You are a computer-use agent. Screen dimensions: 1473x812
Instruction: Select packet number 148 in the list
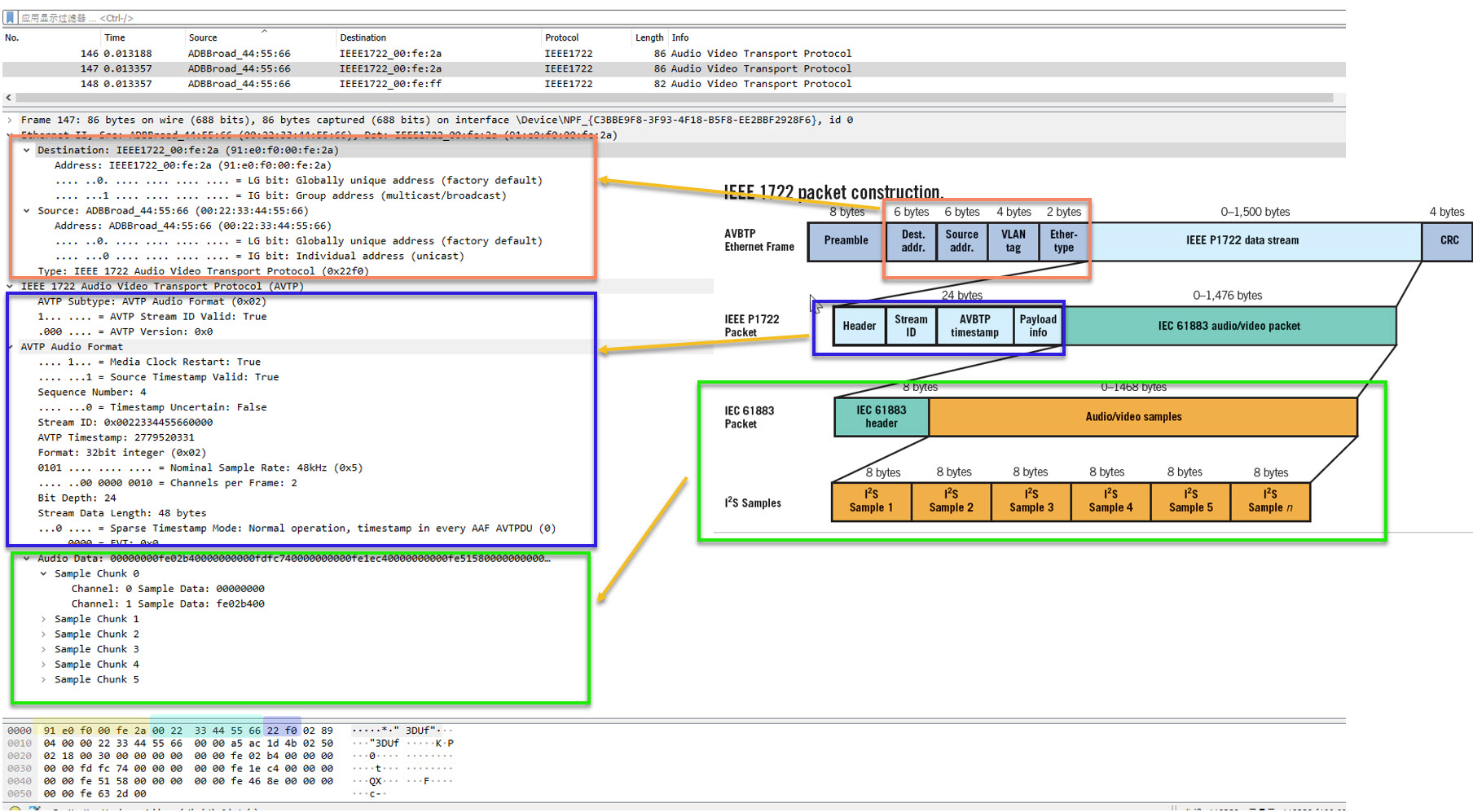click(x=244, y=83)
